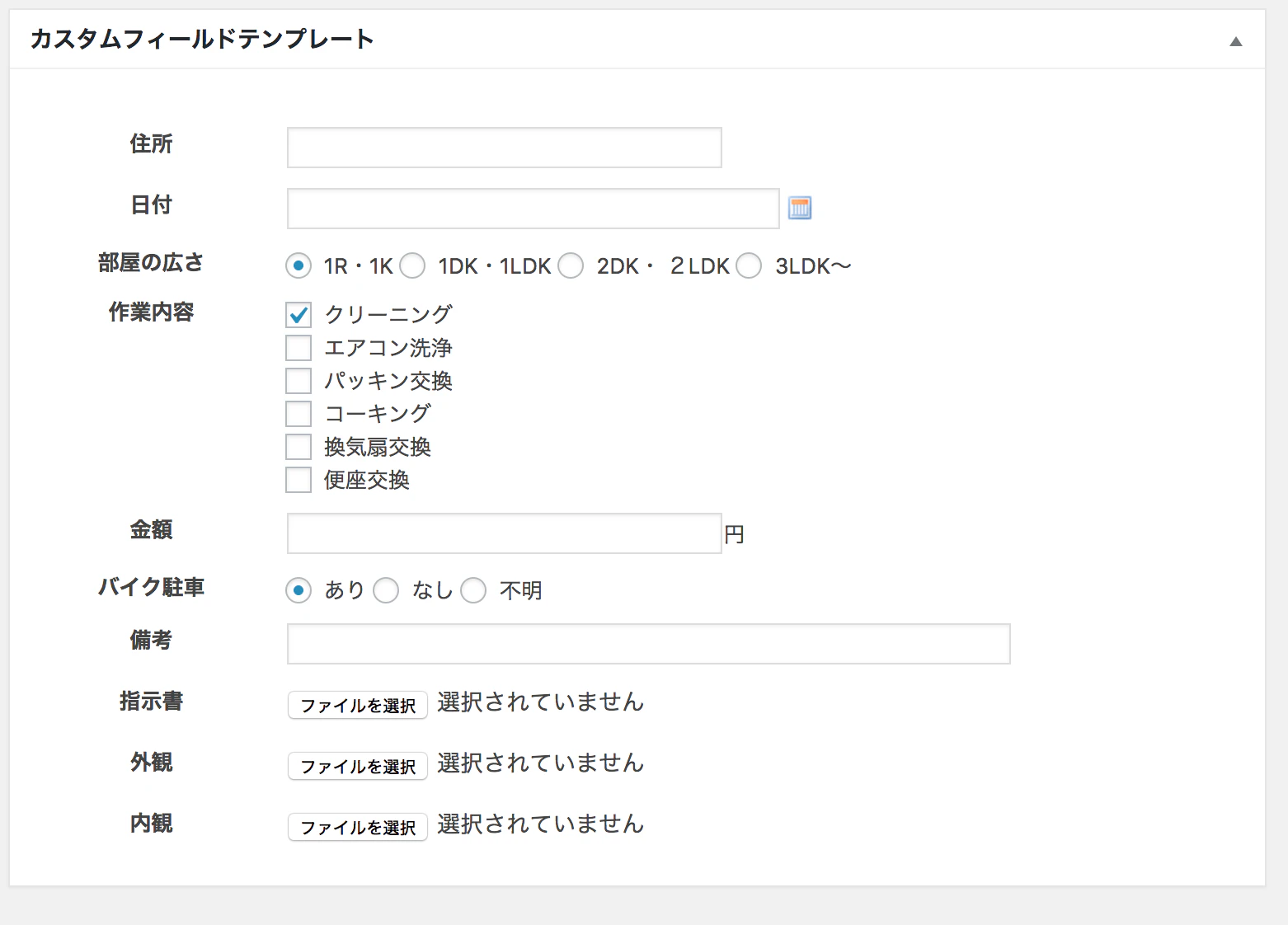Uncheck the クリーニング checkbox
The image size is (1288, 925).
pos(298,315)
